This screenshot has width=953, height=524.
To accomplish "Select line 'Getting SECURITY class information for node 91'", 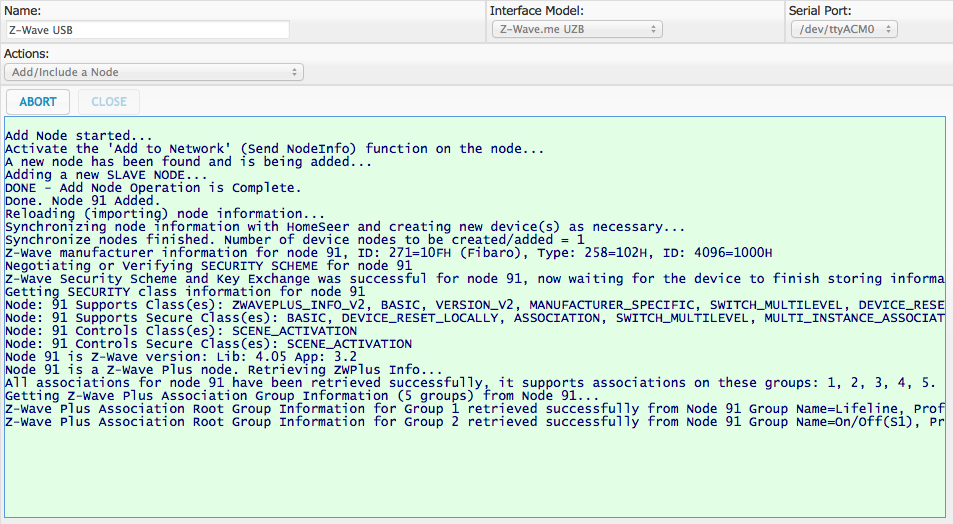I will (185, 292).
